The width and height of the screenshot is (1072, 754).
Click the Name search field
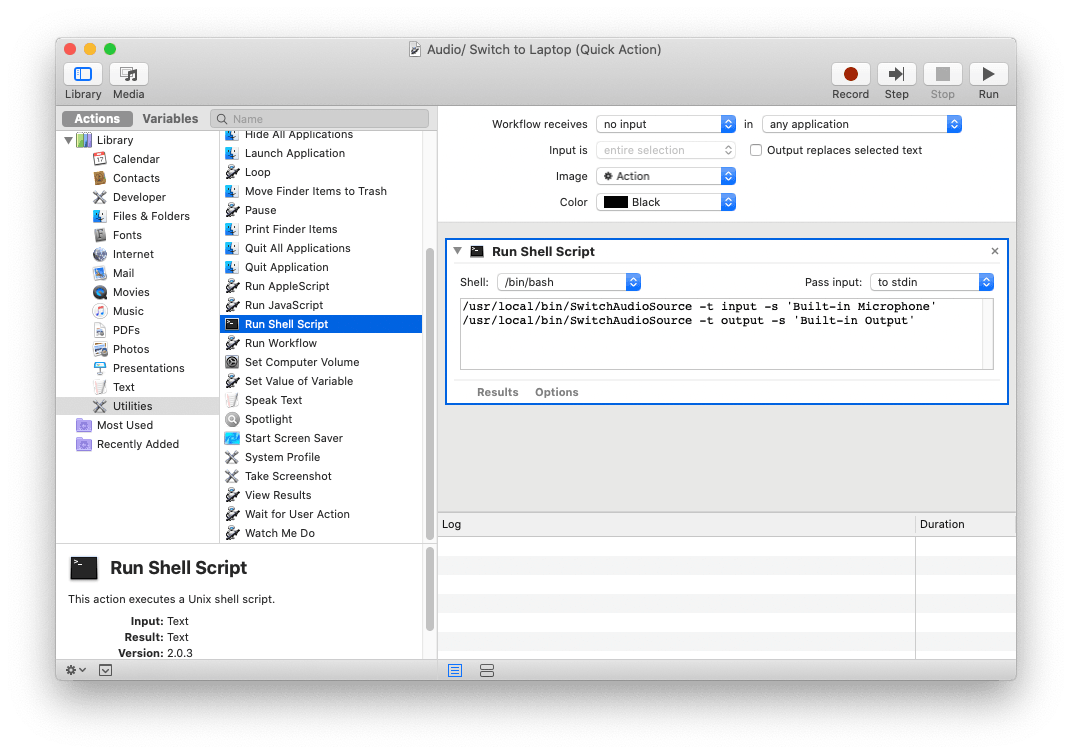coord(319,119)
